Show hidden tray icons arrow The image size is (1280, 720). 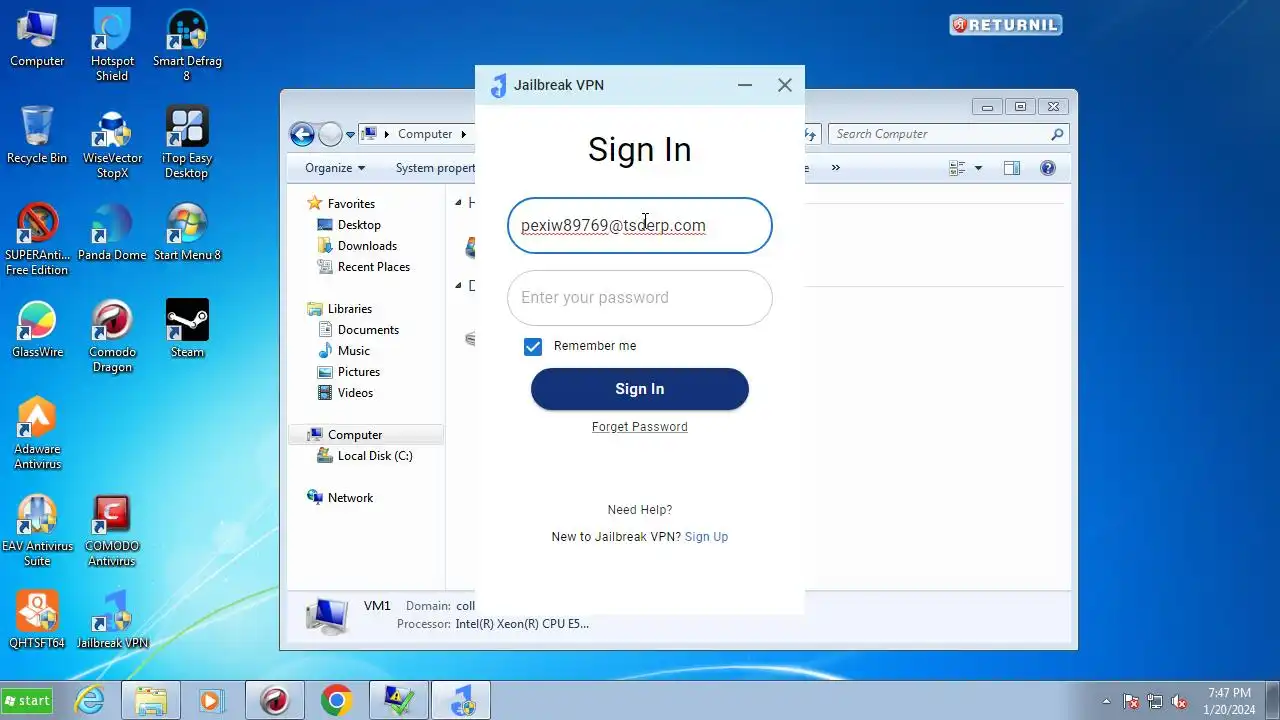pyautogui.click(x=1106, y=701)
